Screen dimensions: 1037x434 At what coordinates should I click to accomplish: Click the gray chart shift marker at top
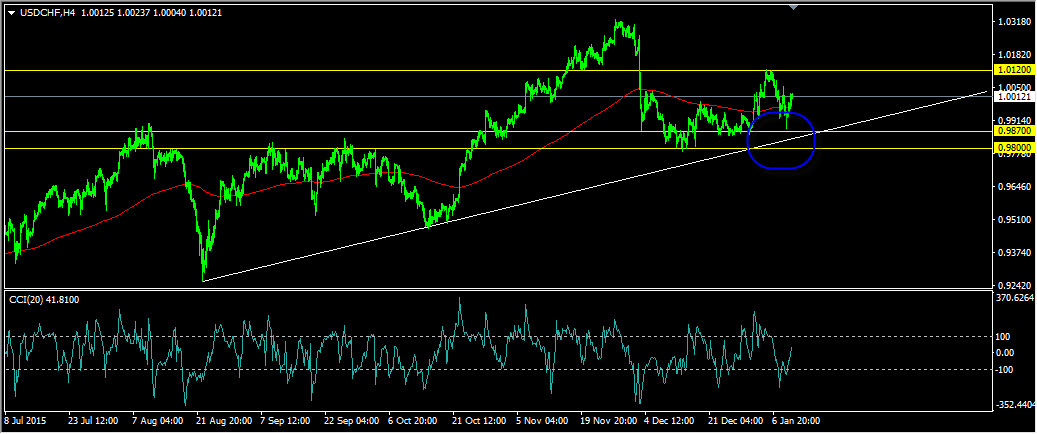pos(794,7)
